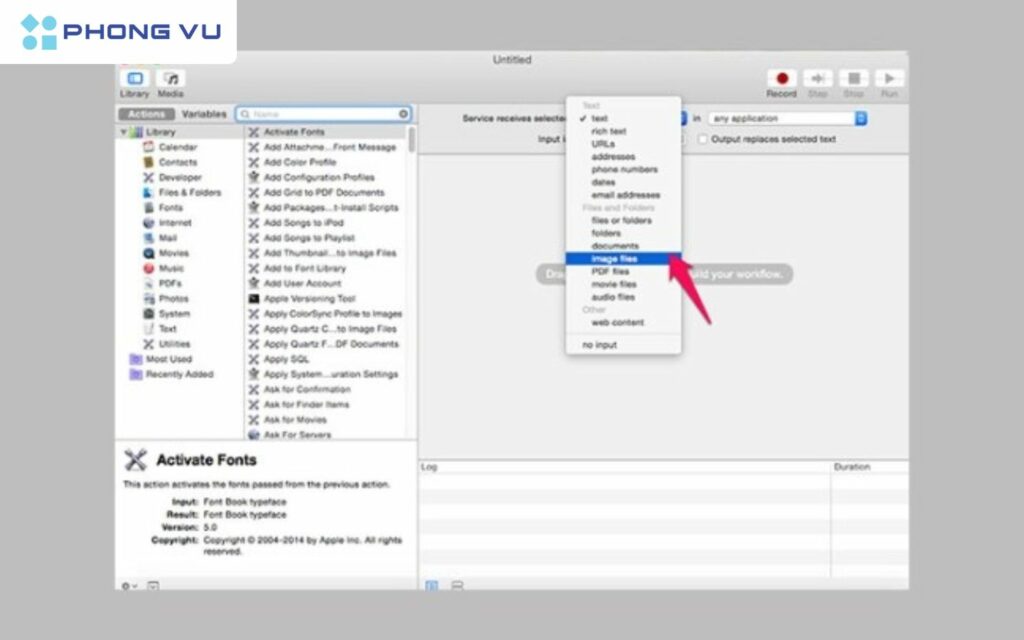Choose image files from the open menu

pyautogui.click(x=614, y=258)
